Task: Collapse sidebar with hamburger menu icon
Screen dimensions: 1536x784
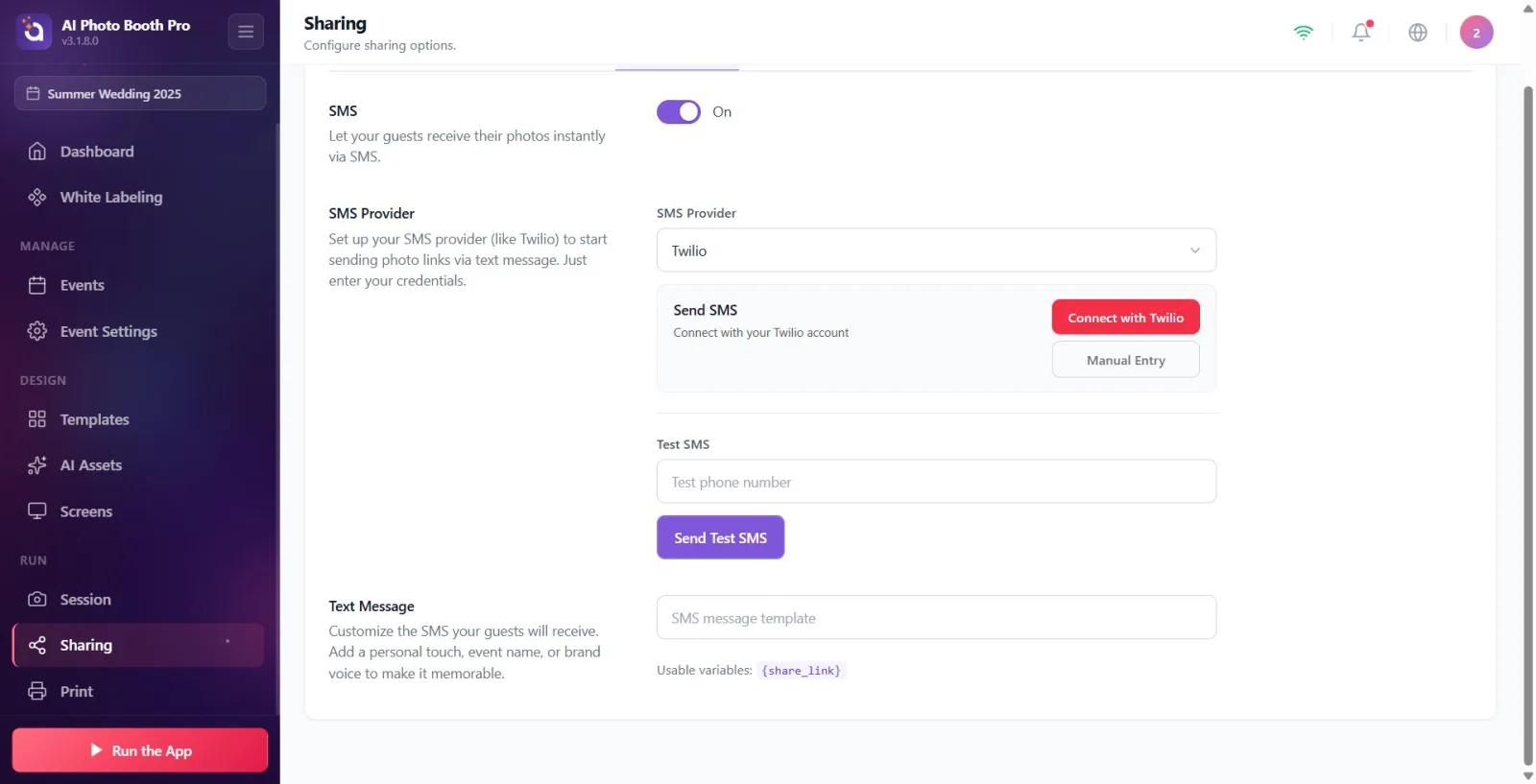Action: (x=246, y=32)
